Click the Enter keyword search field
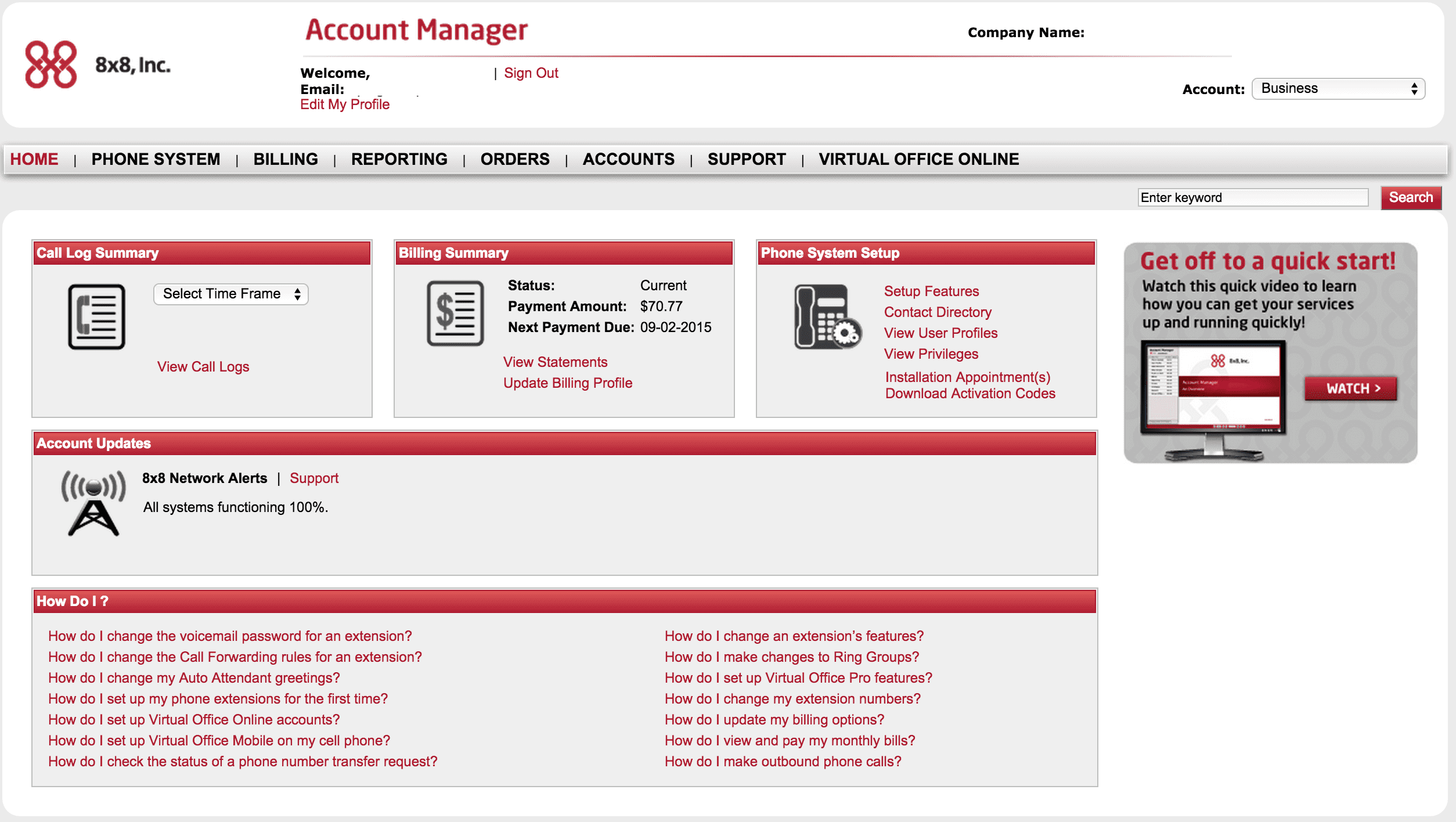This screenshot has height=822, width=1456. pyautogui.click(x=1252, y=197)
